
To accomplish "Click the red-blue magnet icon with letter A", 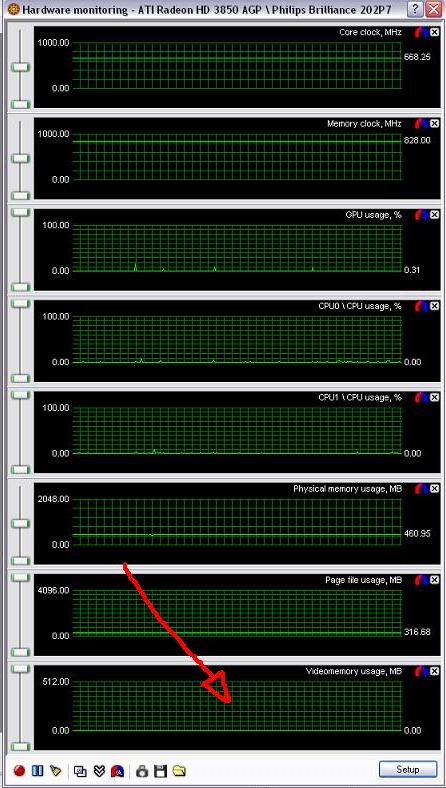I will tap(117, 770).
